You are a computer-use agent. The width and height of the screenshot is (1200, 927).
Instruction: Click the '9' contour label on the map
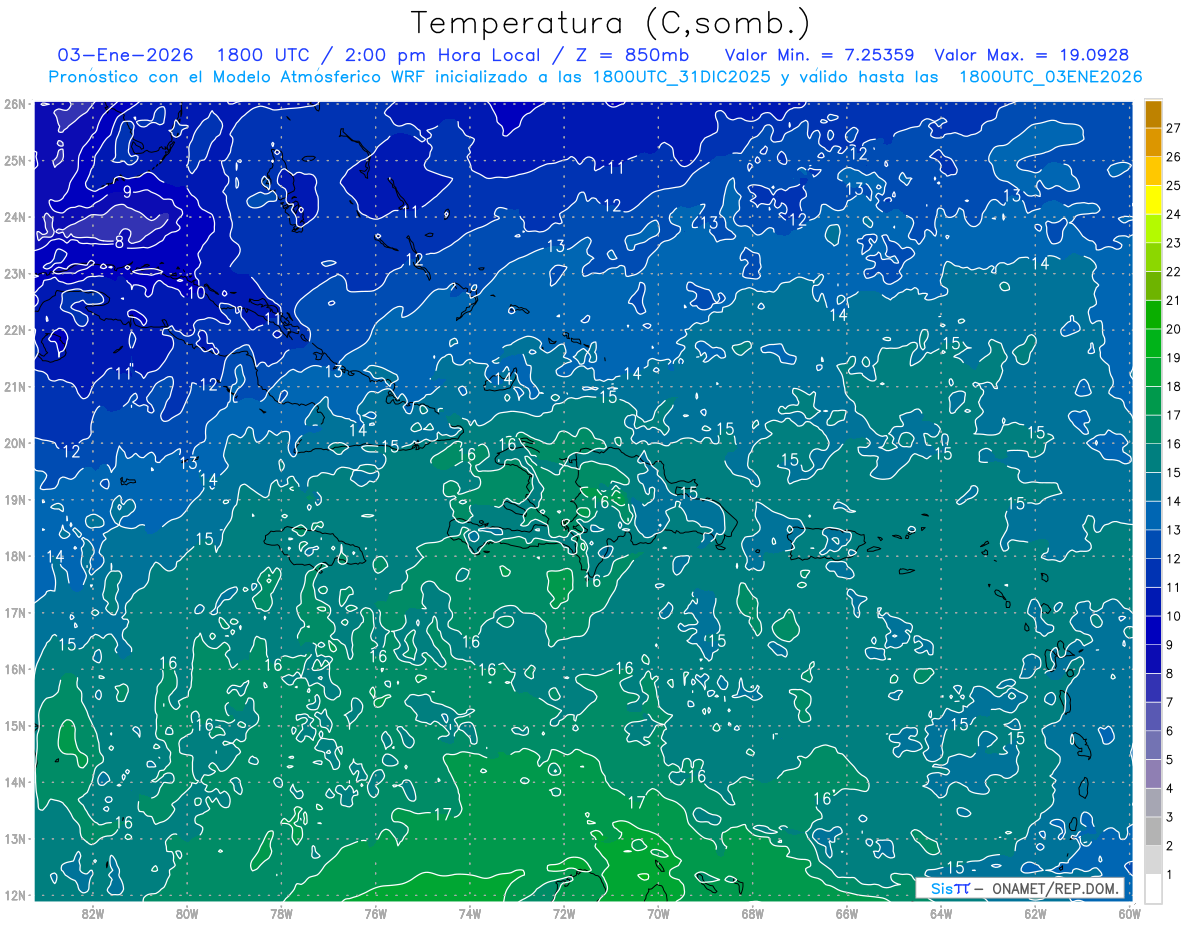tap(127, 192)
